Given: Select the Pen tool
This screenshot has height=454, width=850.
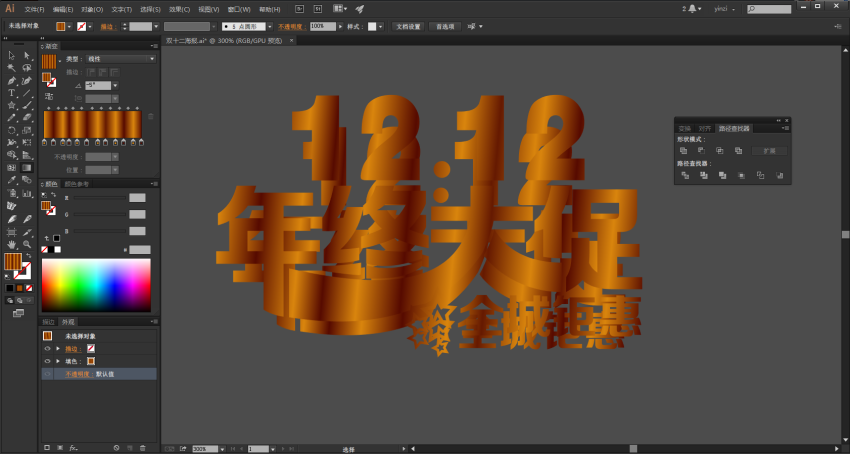Looking at the screenshot, I should 11,81.
